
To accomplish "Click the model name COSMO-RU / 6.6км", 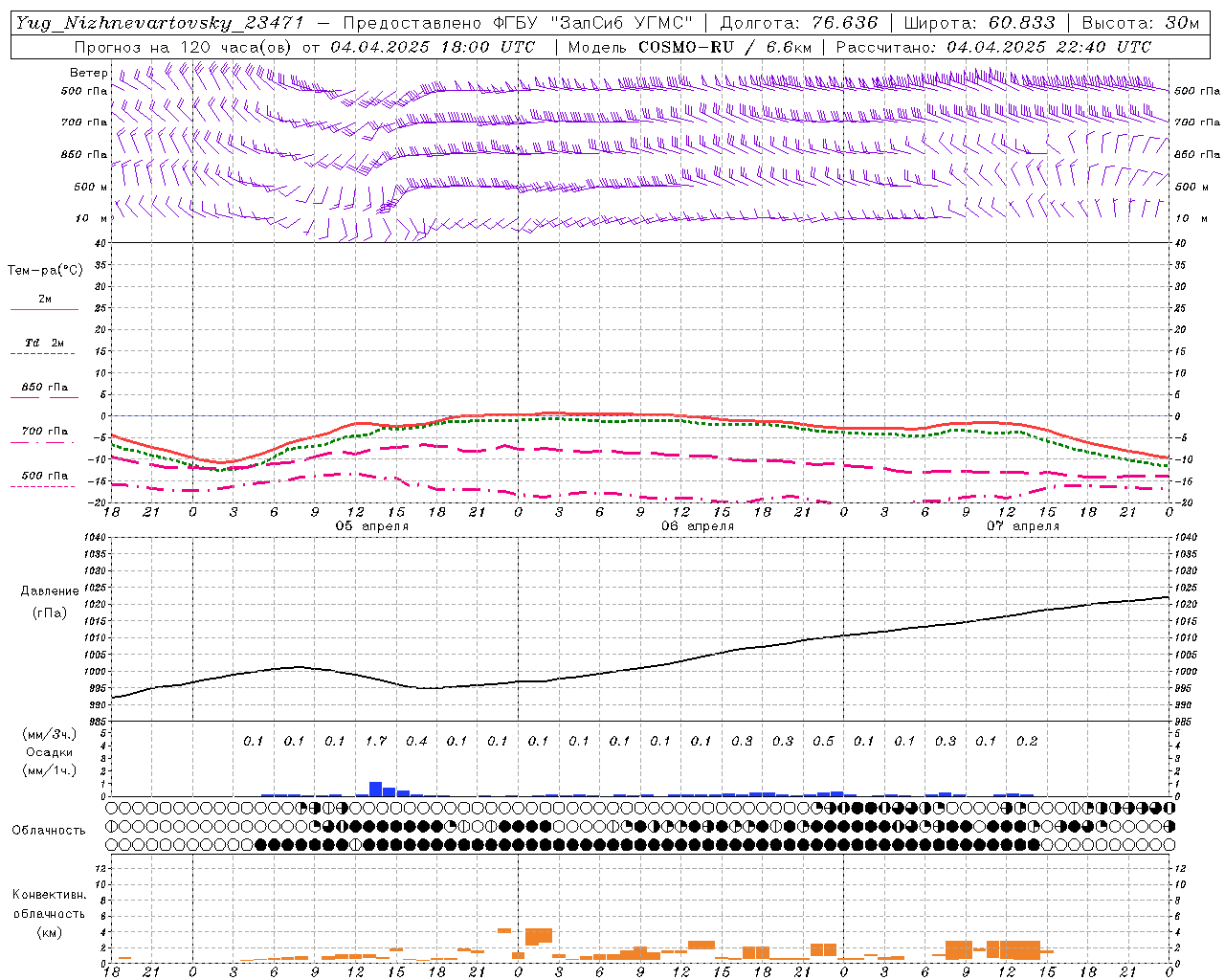I will tap(725, 47).
